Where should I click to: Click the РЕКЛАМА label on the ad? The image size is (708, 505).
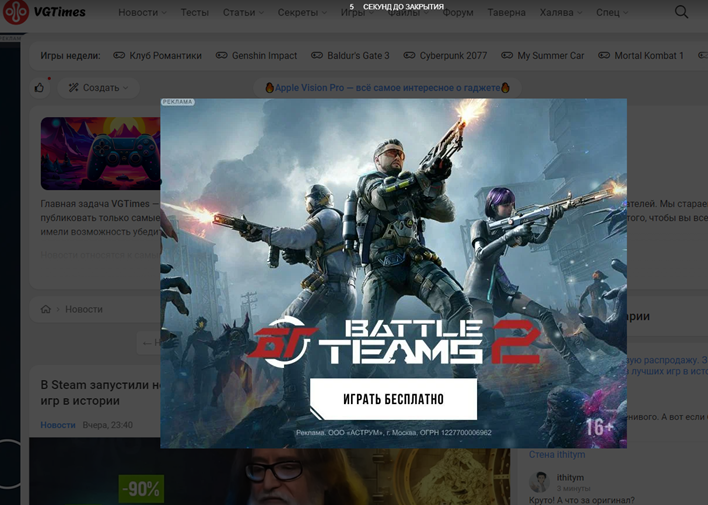click(x=177, y=102)
